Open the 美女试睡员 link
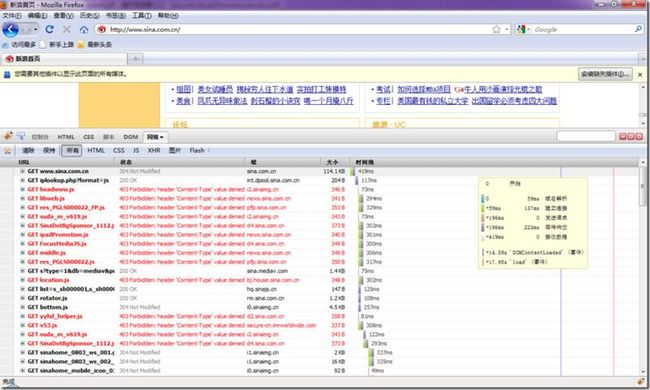The image size is (650, 390). click(215, 89)
